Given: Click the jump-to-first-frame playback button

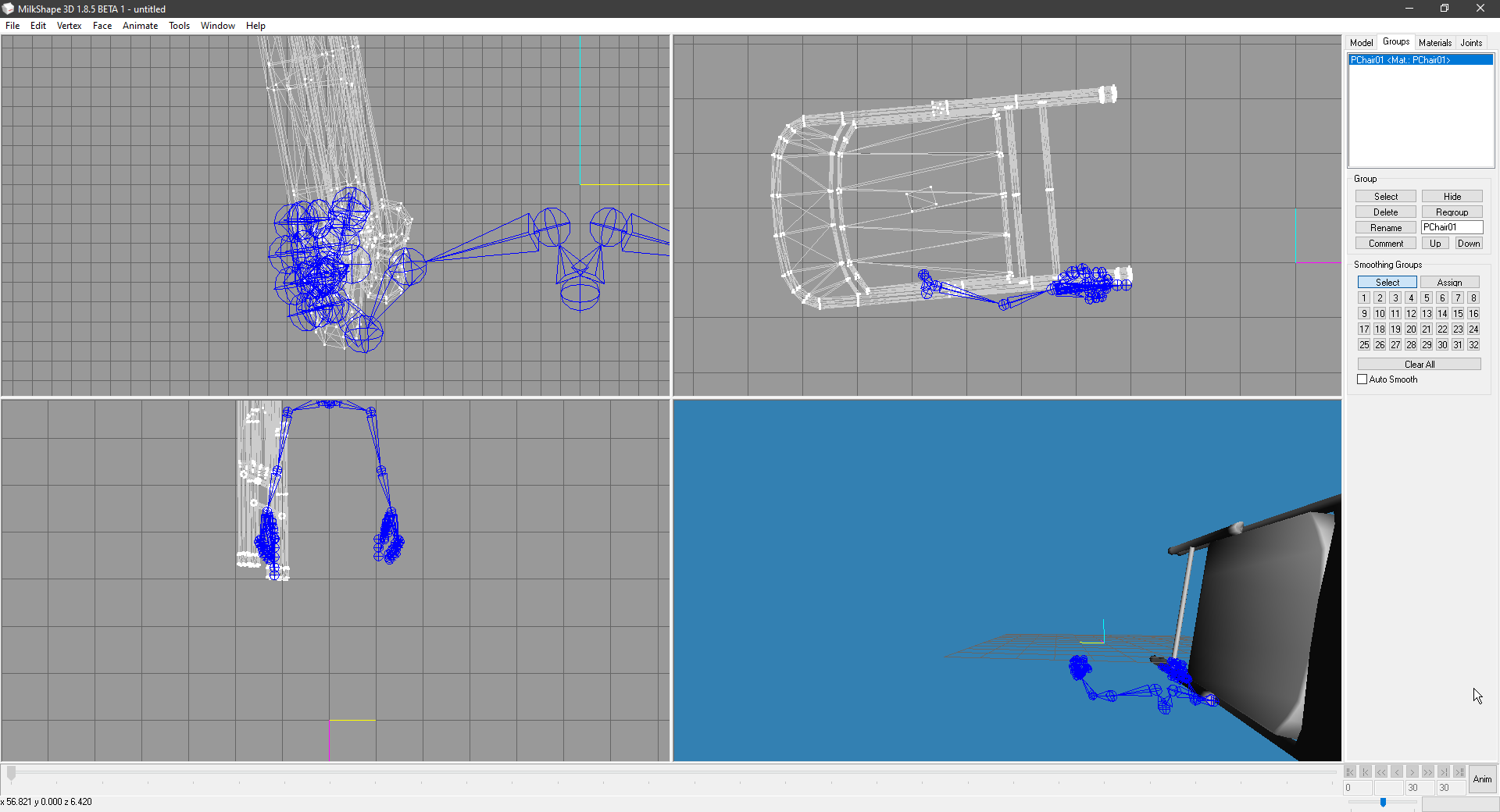Looking at the screenshot, I should point(1350,772).
